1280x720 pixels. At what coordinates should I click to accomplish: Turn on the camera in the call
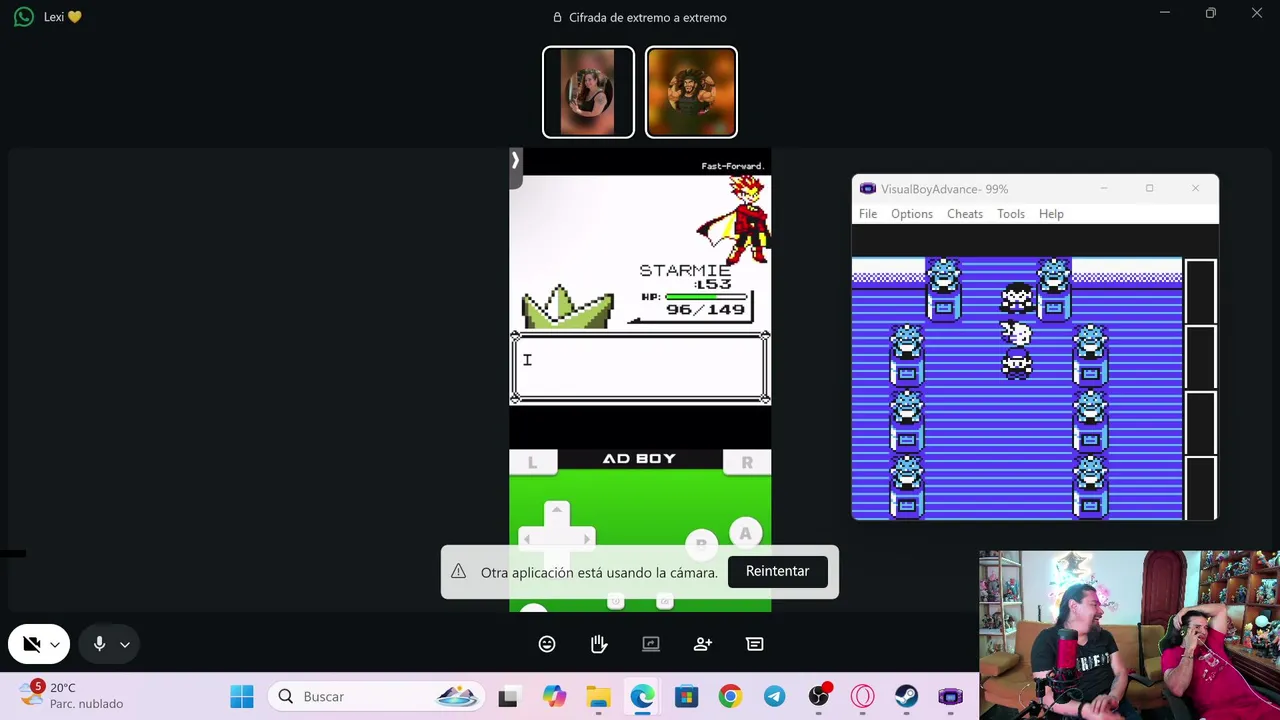pyautogui.click(x=31, y=644)
